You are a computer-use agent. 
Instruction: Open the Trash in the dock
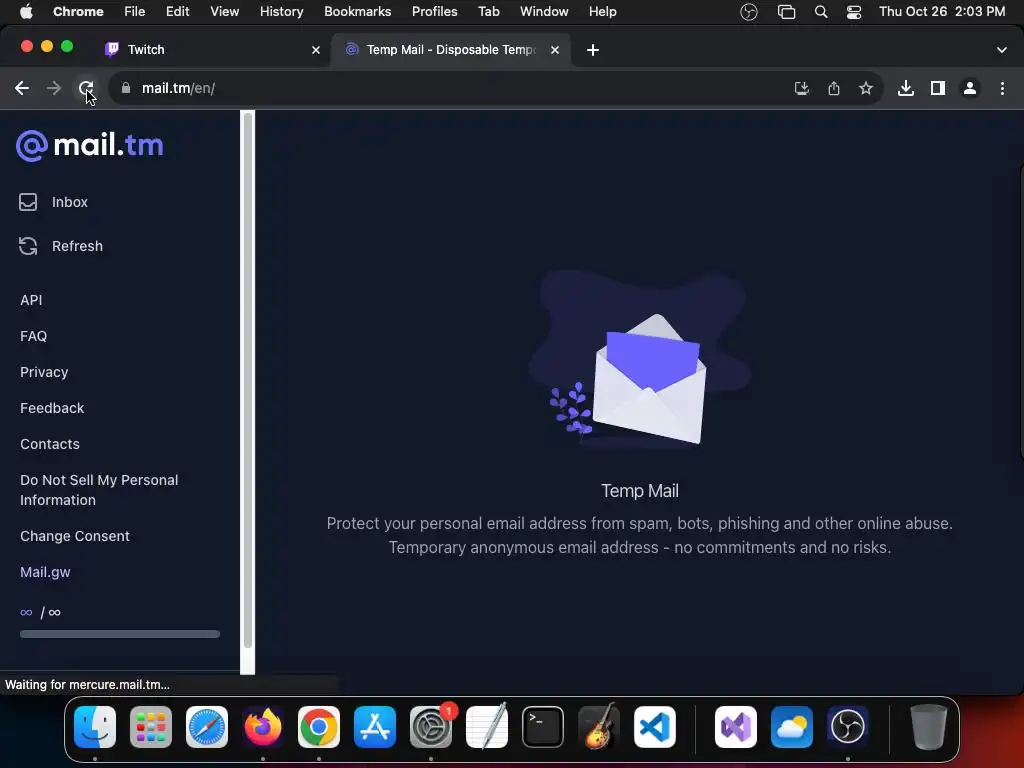click(929, 727)
